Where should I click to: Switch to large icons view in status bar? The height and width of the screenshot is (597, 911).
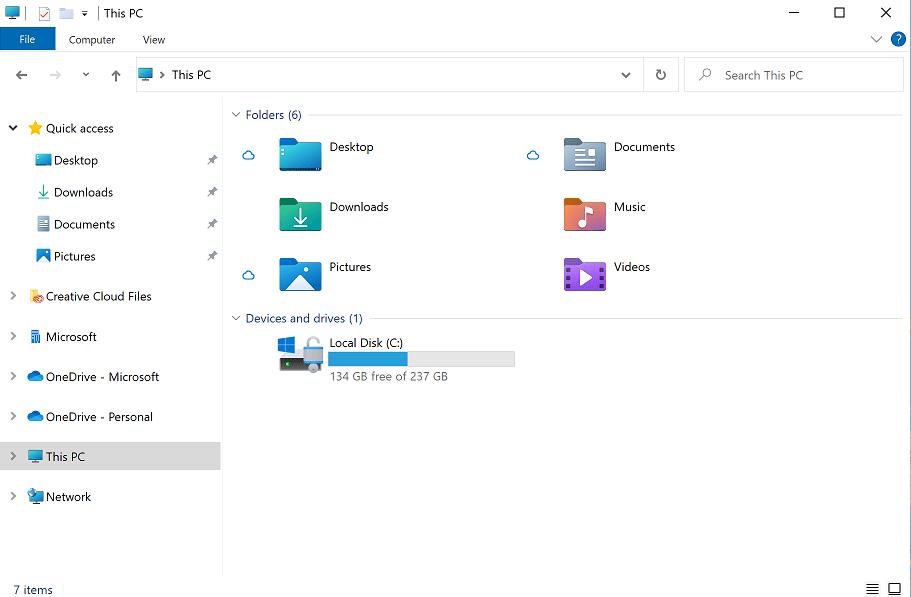click(x=894, y=589)
